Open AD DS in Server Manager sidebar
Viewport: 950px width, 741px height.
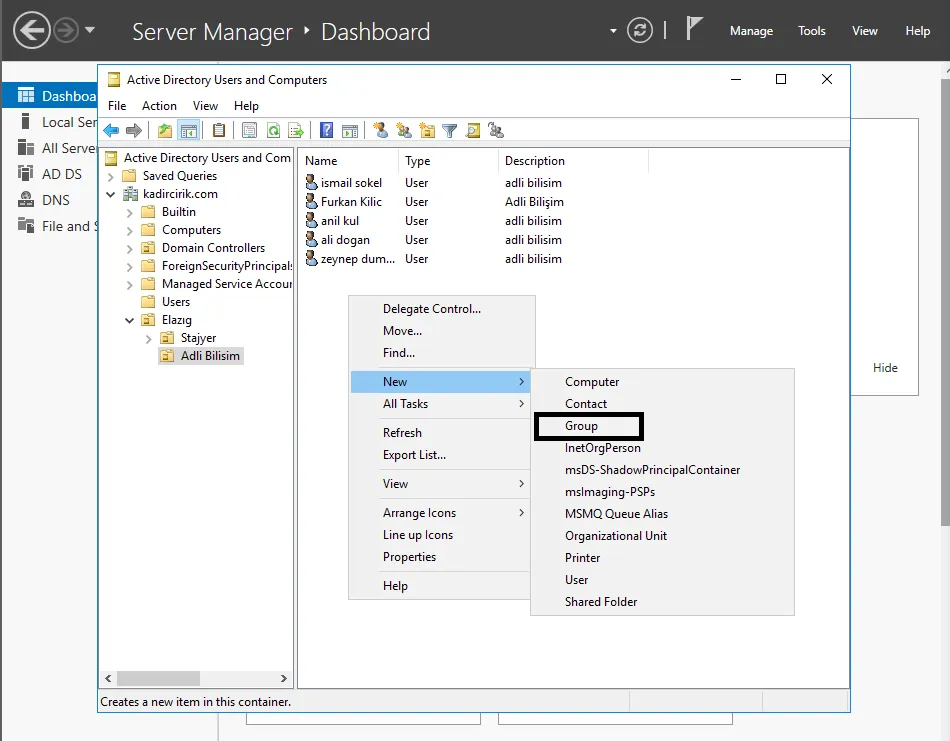click(x=61, y=174)
